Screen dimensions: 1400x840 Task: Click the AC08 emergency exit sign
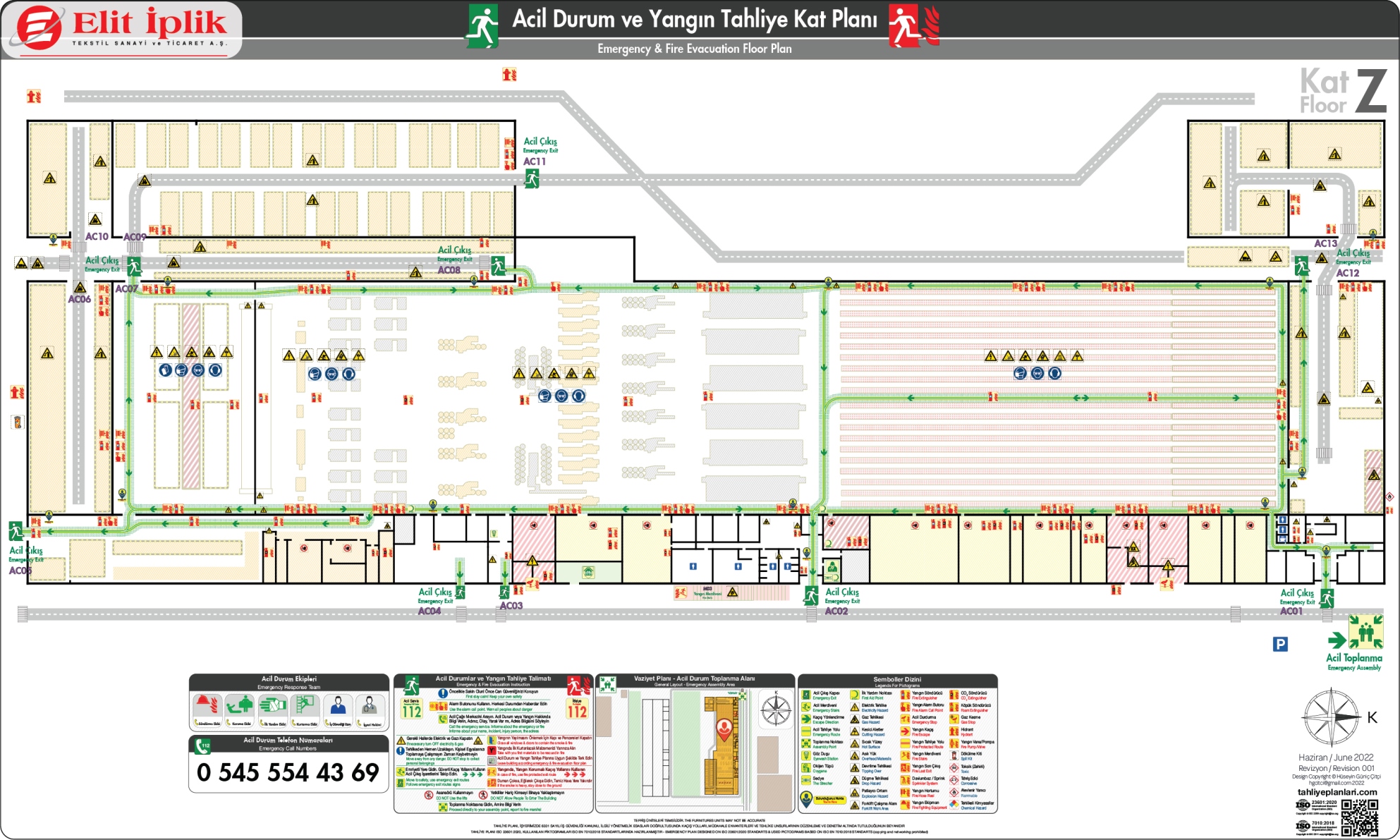point(498,266)
